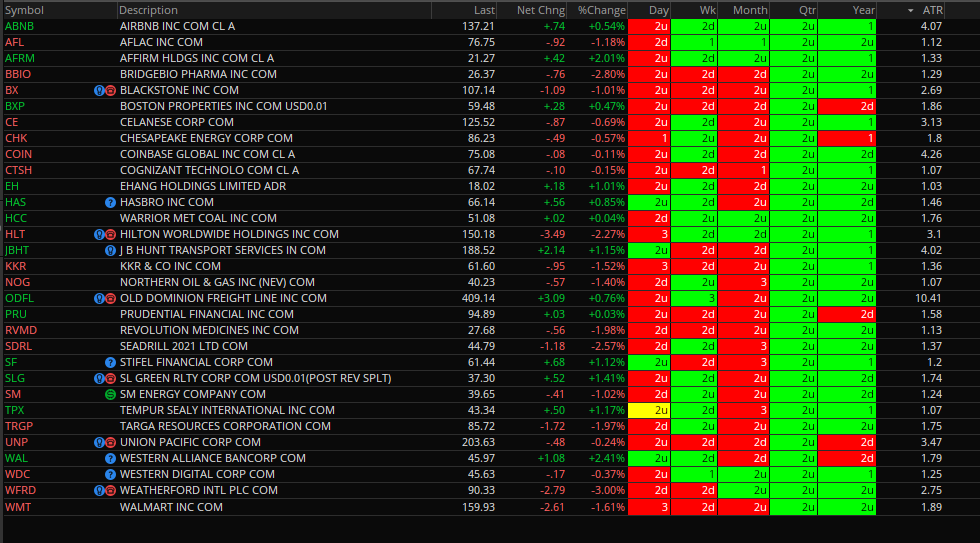Viewport: 980px width, 543px height.
Task: Sort by the Net Chng column header
Action: tap(541, 10)
